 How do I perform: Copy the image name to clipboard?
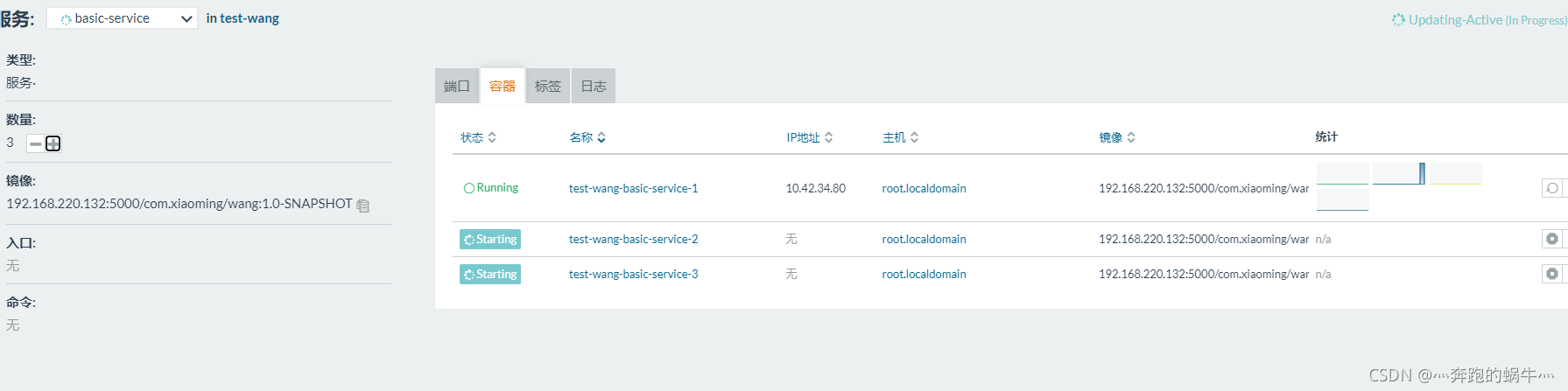coord(363,206)
